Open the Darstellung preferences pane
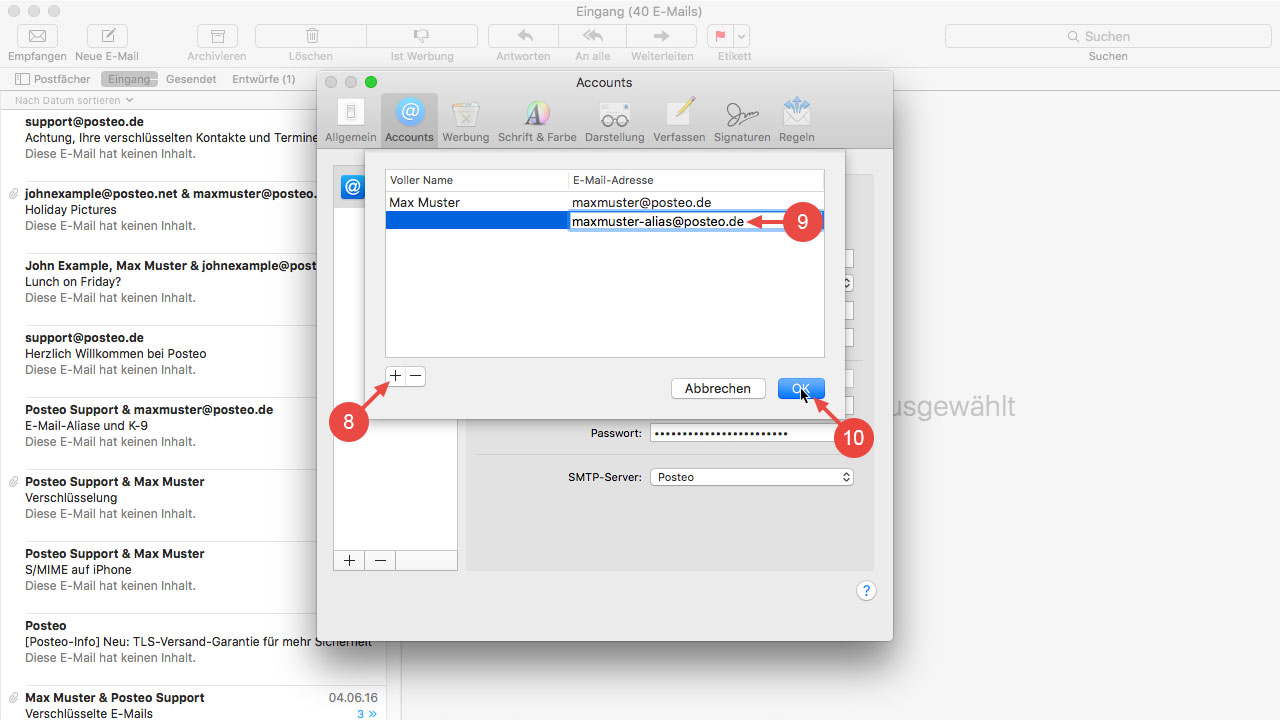 point(614,120)
